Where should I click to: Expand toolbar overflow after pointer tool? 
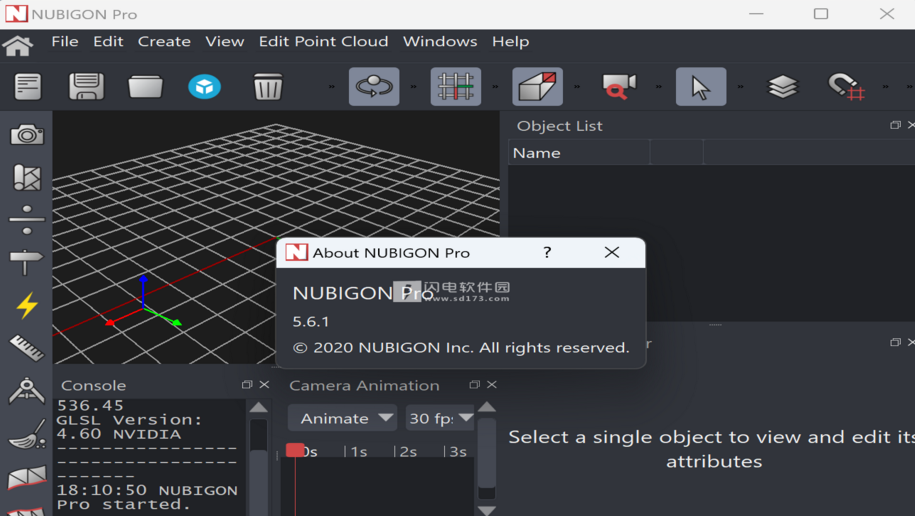[740, 86]
